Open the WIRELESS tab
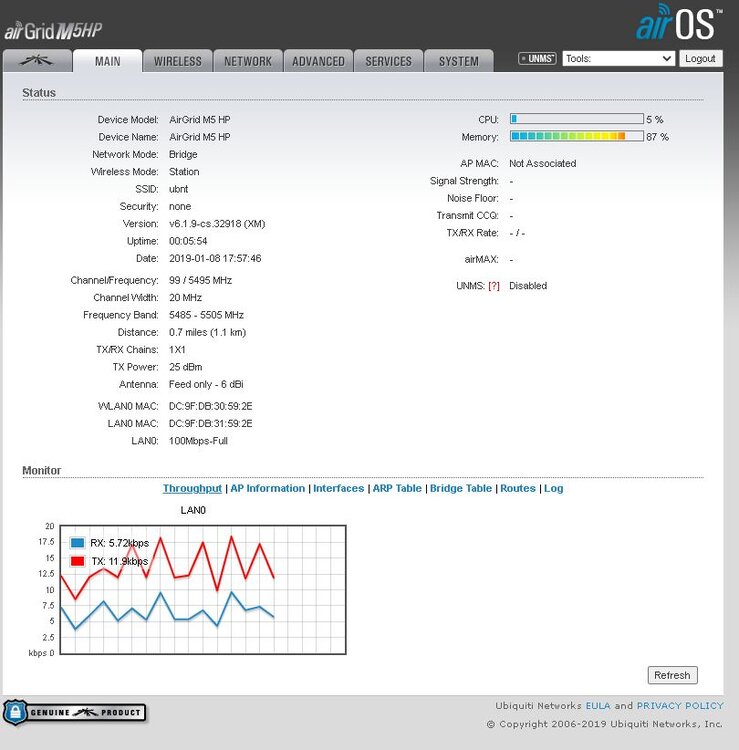The image size is (739, 750). 177,61
